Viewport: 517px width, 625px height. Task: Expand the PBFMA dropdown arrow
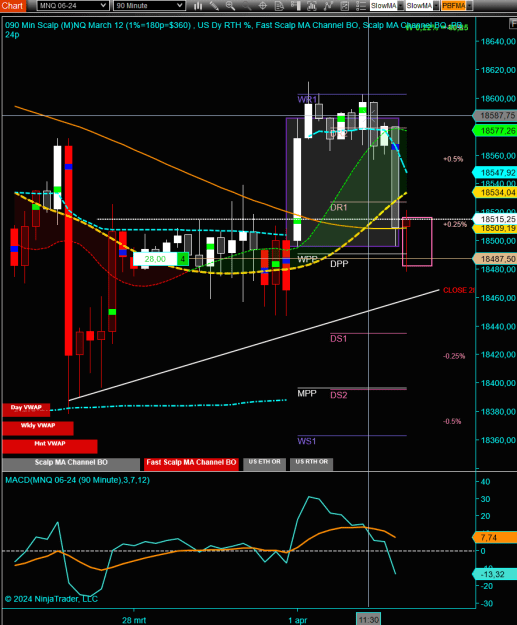(469, 6)
